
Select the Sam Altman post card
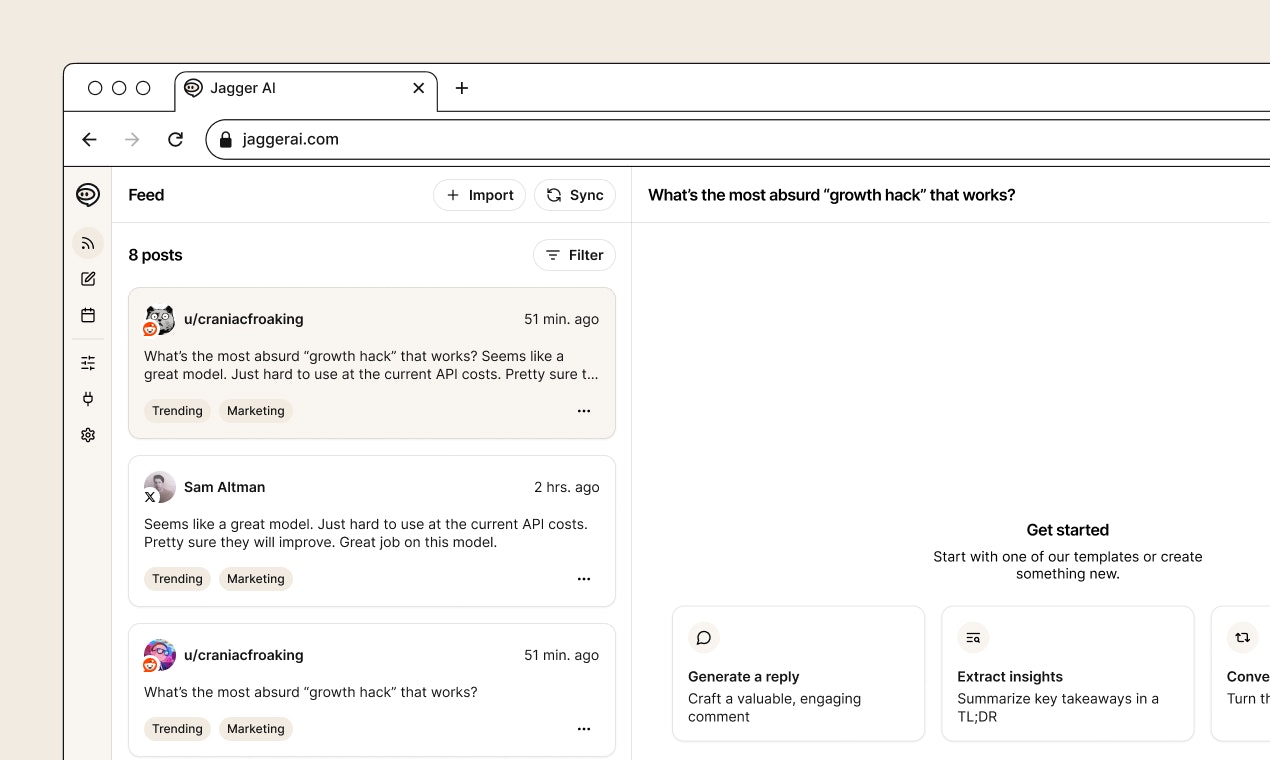(372, 531)
